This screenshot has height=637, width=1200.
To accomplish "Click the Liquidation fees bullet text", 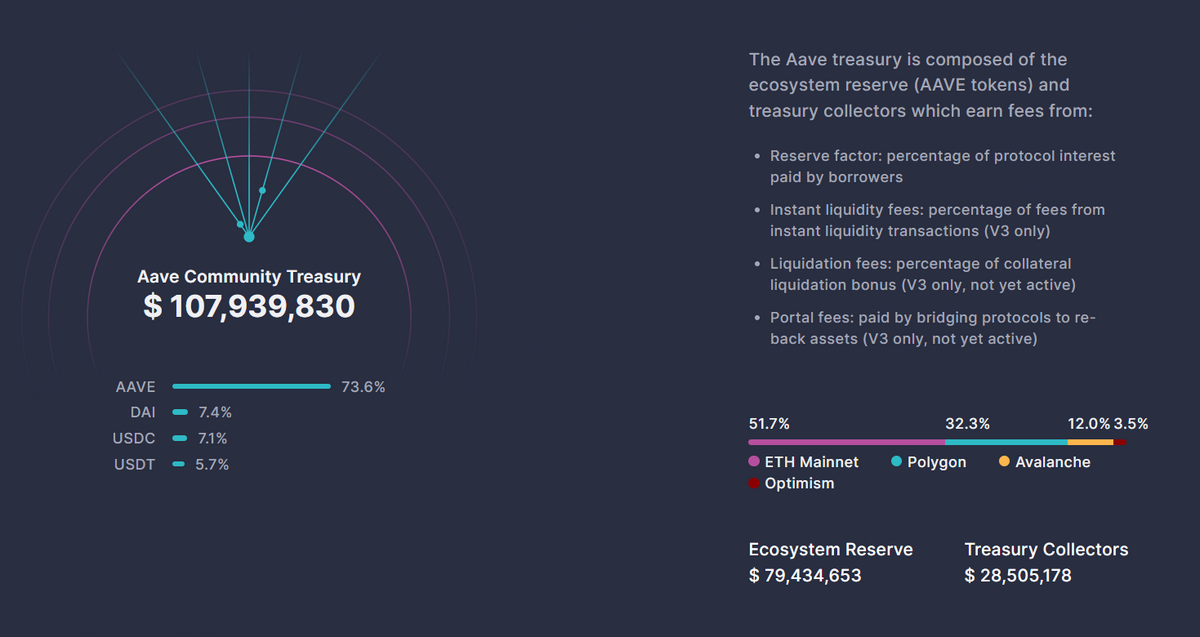I will pos(922,274).
